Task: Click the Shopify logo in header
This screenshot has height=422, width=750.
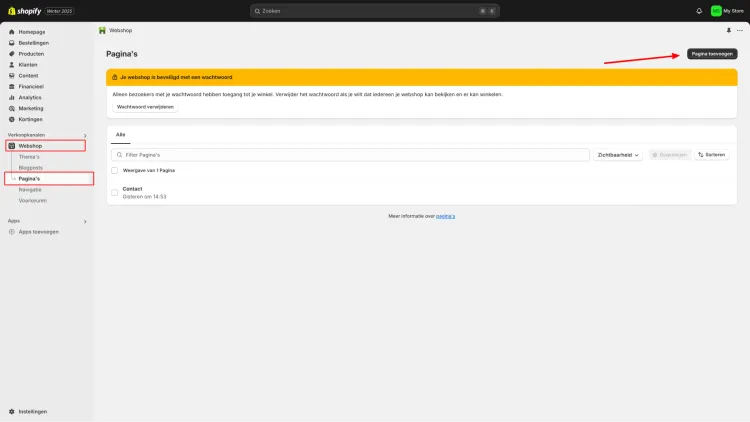Action: (x=24, y=11)
